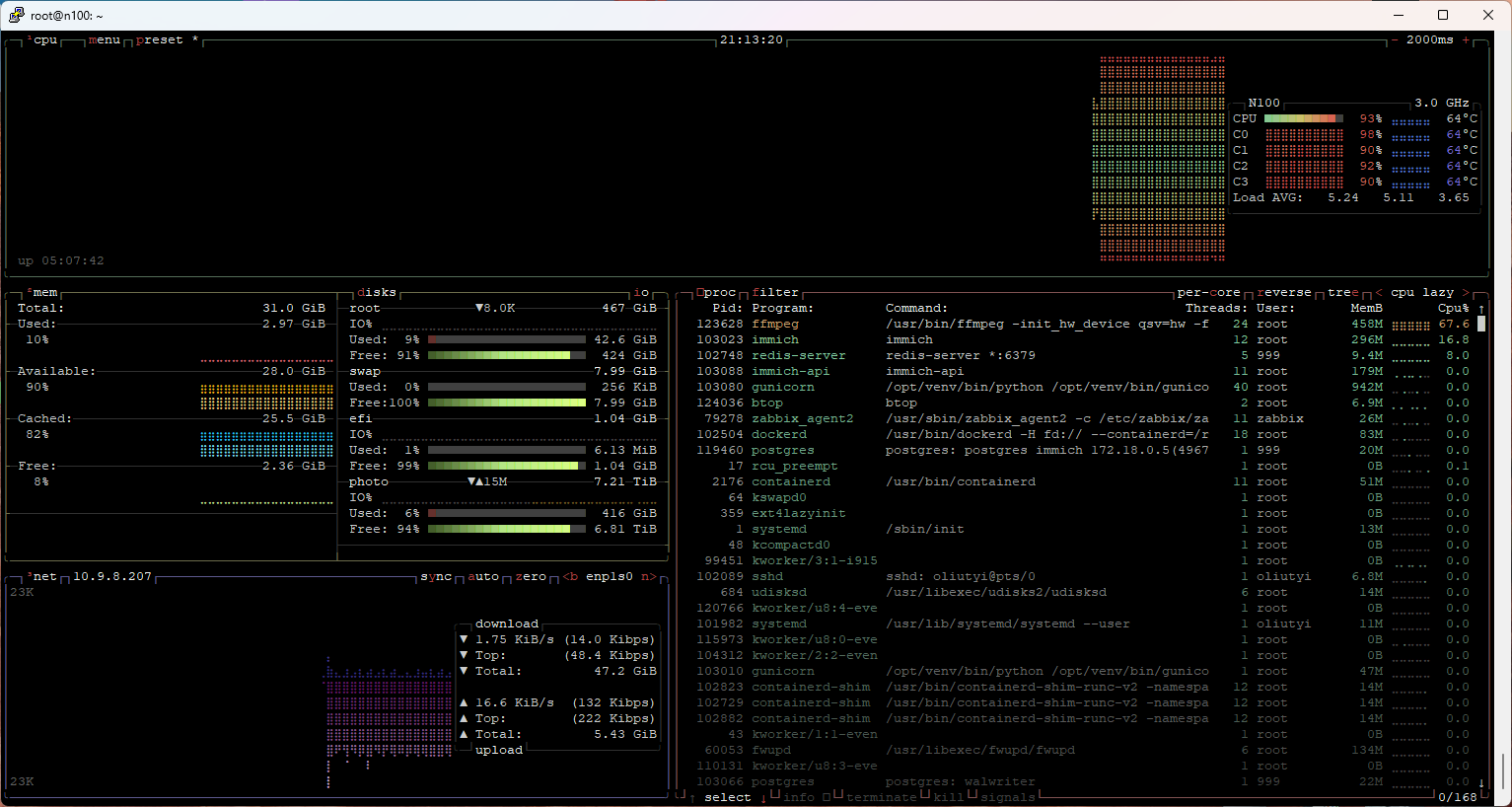Click the PuTTY icon in the title bar
Viewport: 1512px width, 807px height.
click(16, 15)
